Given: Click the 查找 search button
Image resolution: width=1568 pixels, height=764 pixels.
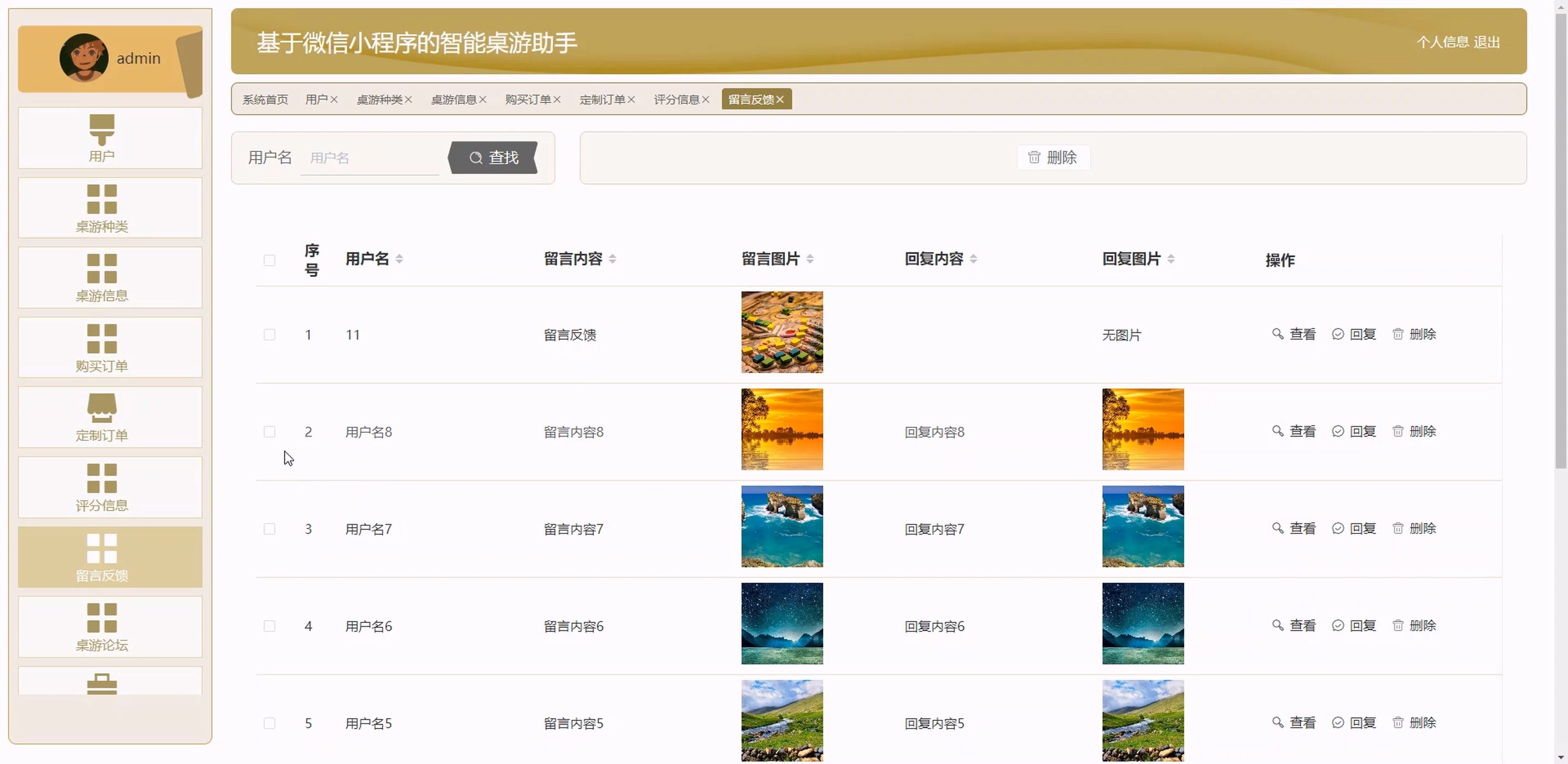Looking at the screenshot, I should coord(494,157).
